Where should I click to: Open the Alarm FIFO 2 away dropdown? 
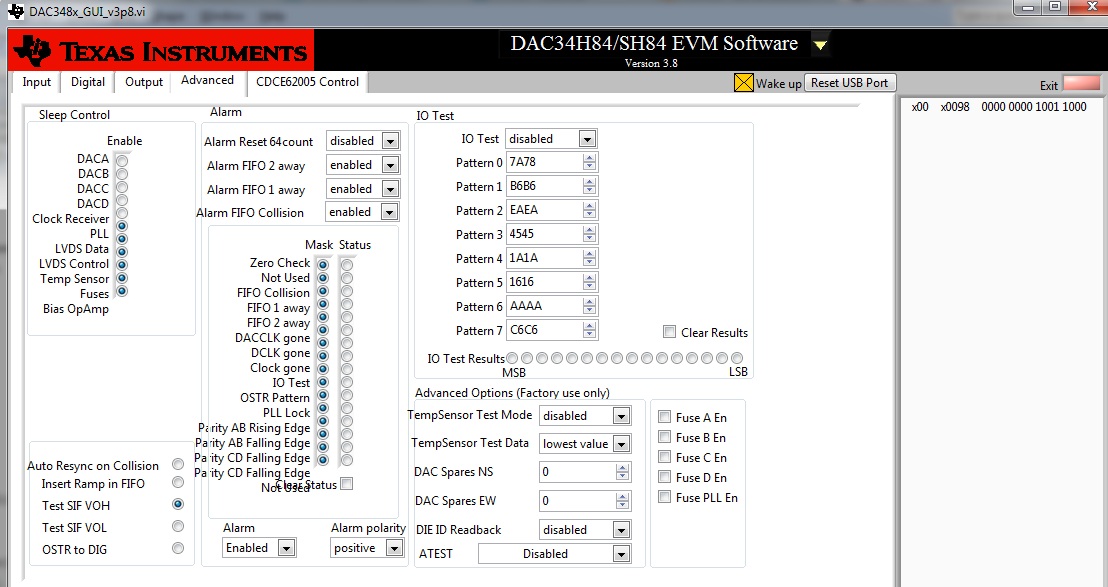point(390,165)
